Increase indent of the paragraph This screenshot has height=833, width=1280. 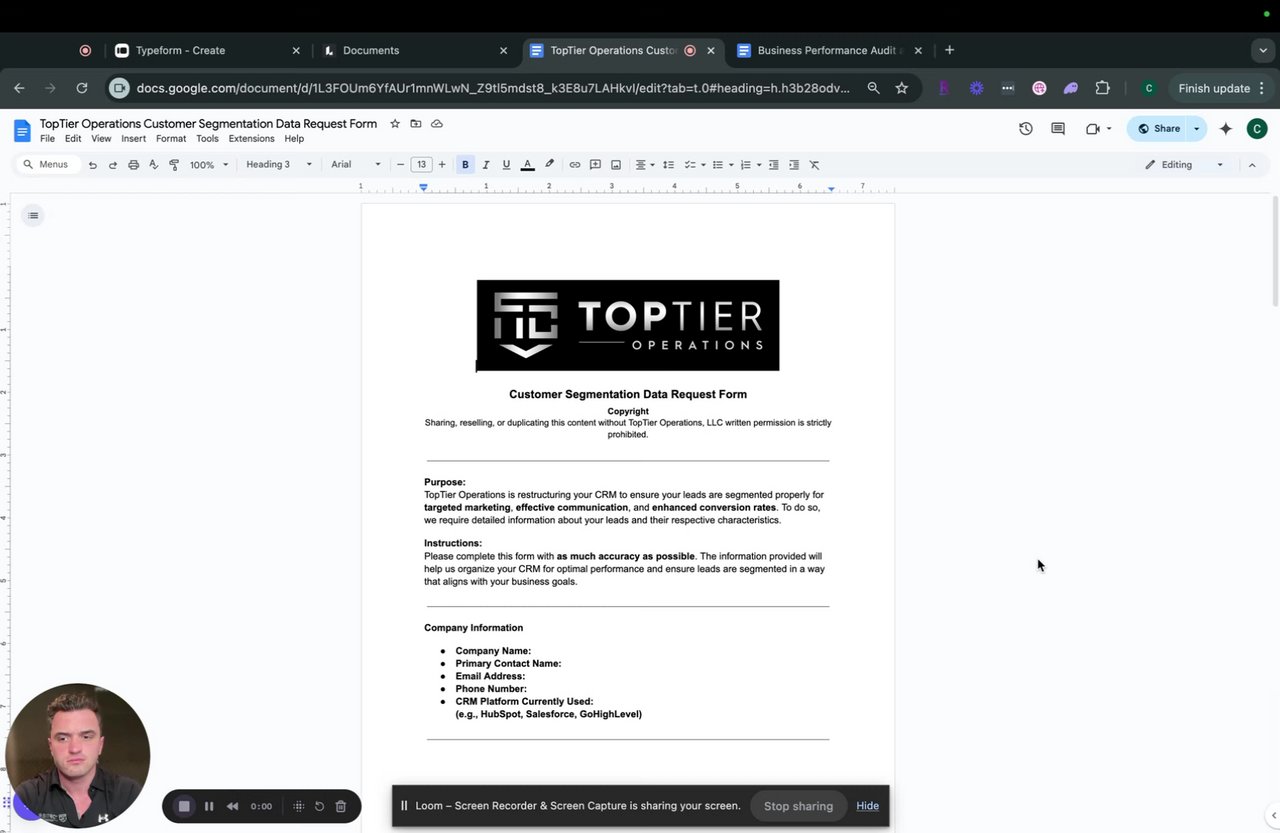pos(794,165)
